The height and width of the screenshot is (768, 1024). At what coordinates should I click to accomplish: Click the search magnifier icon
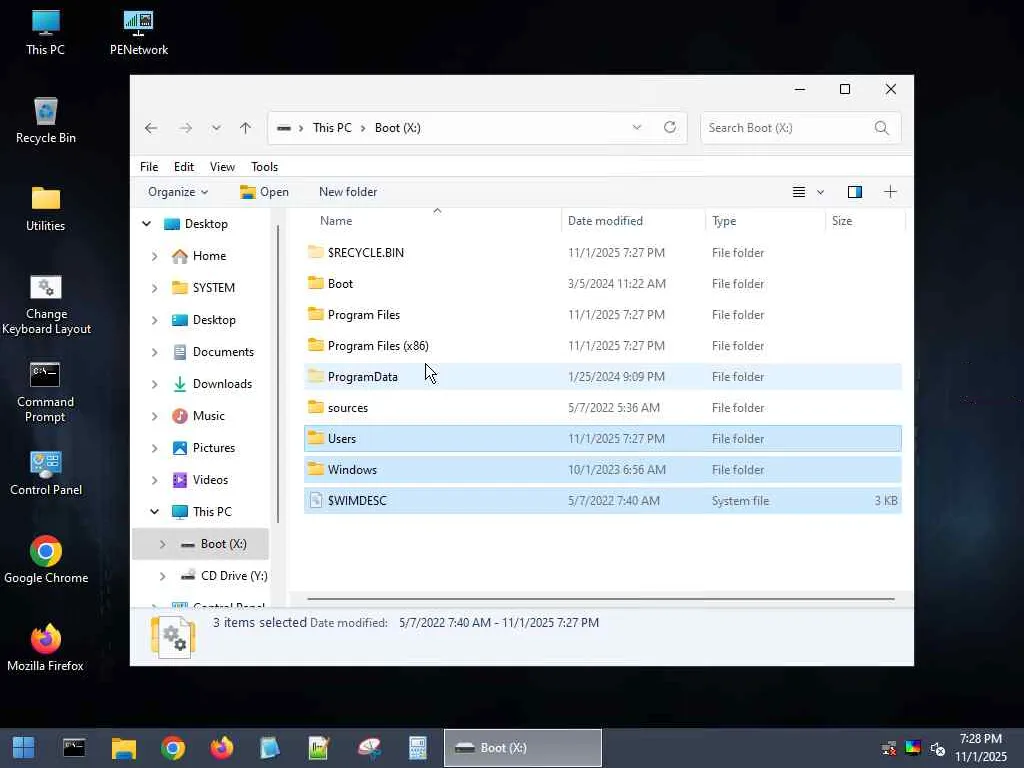click(882, 128)
